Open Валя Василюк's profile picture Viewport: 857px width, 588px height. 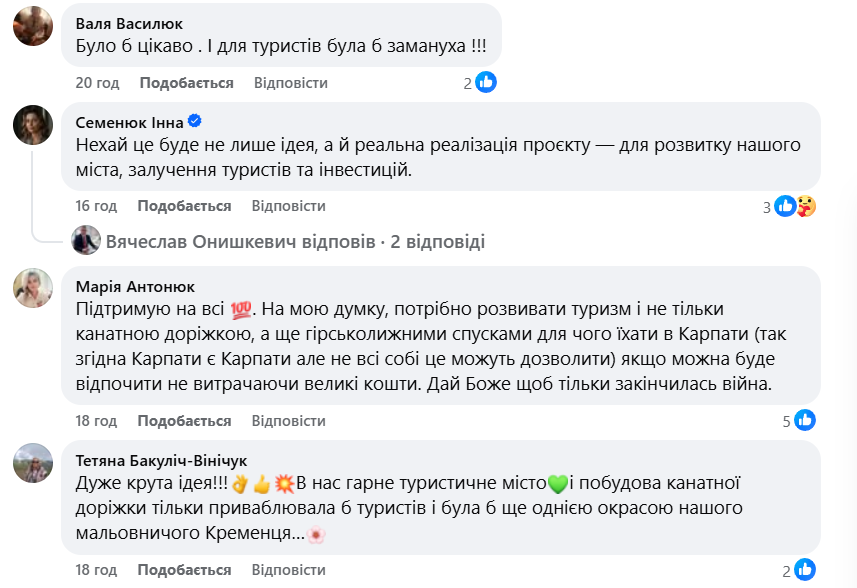click(35, 28)
